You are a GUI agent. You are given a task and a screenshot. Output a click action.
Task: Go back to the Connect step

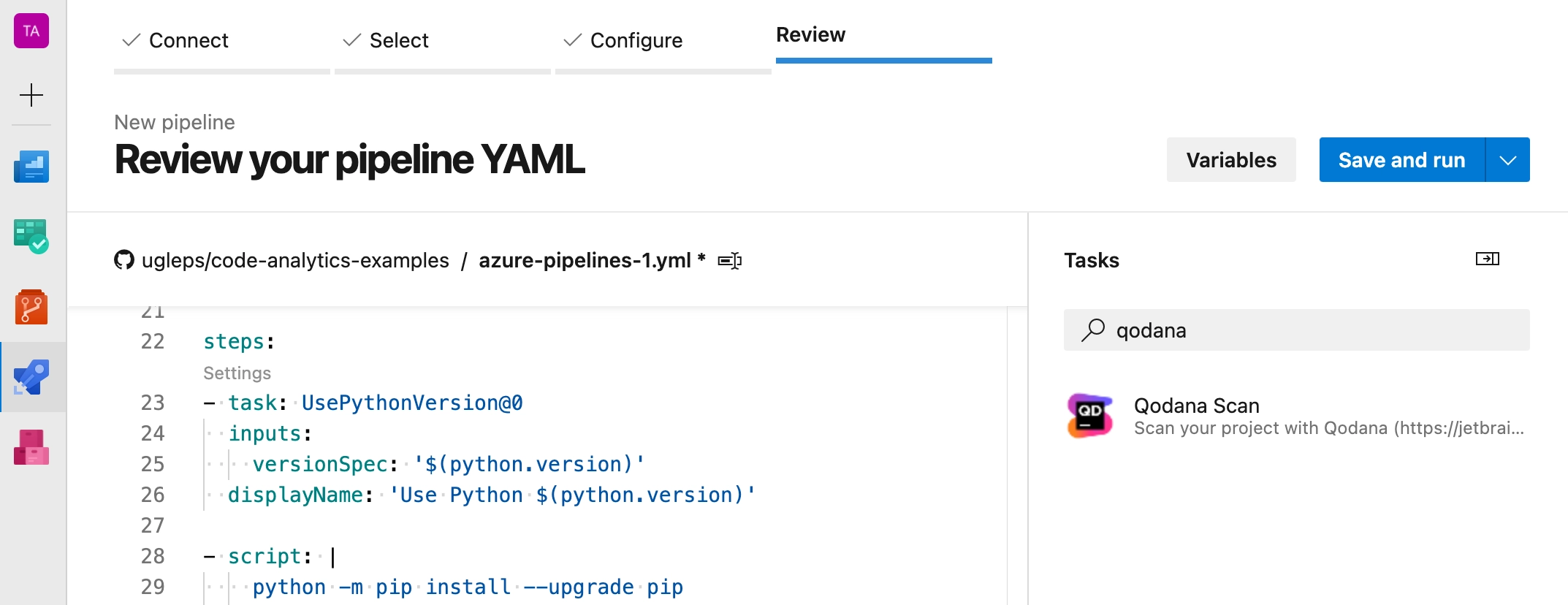pos(175,40)
